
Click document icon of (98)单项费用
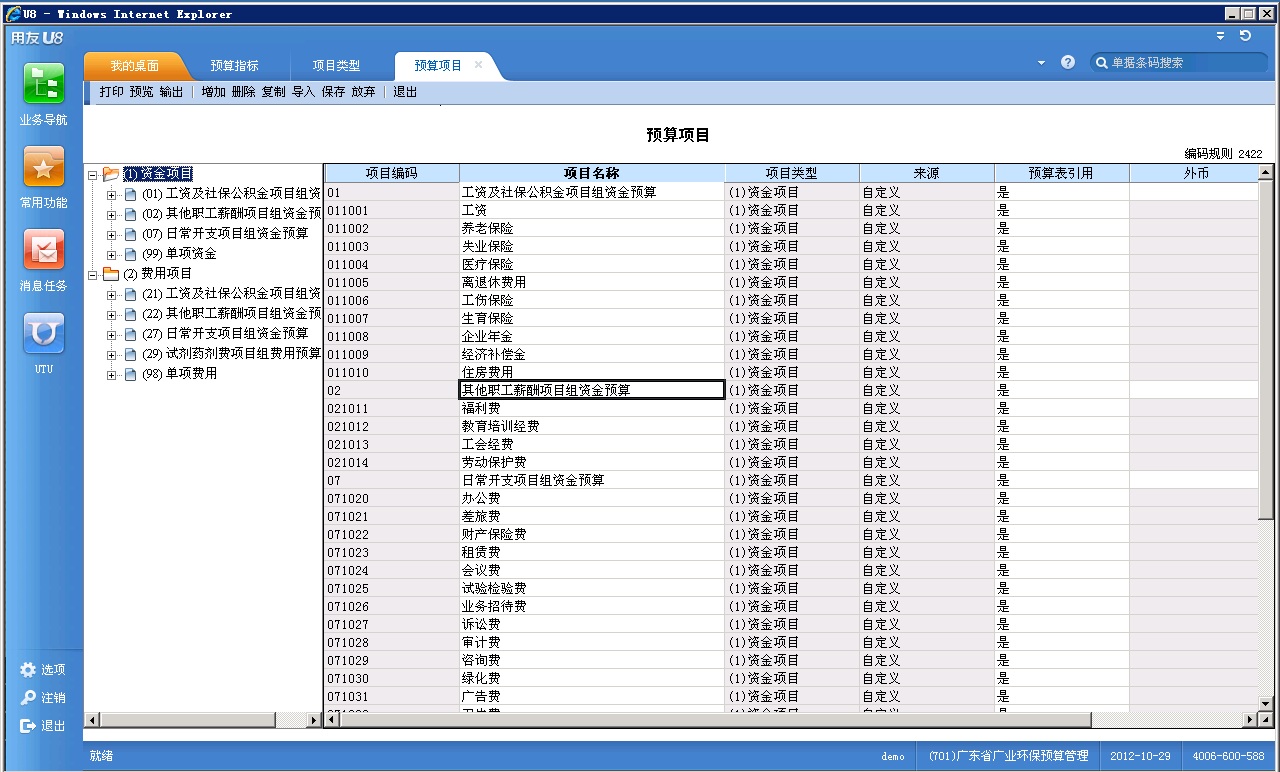[x=130, y=374]
